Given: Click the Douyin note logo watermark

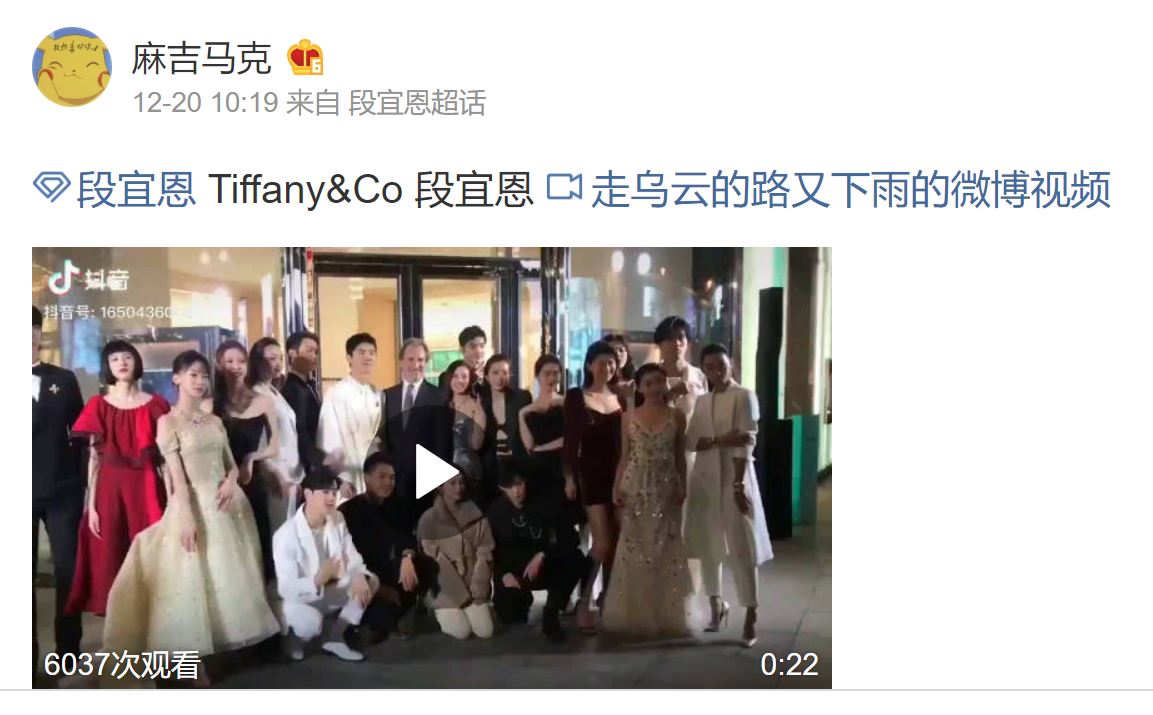Looking at the screenshot, I should (64, 277).
